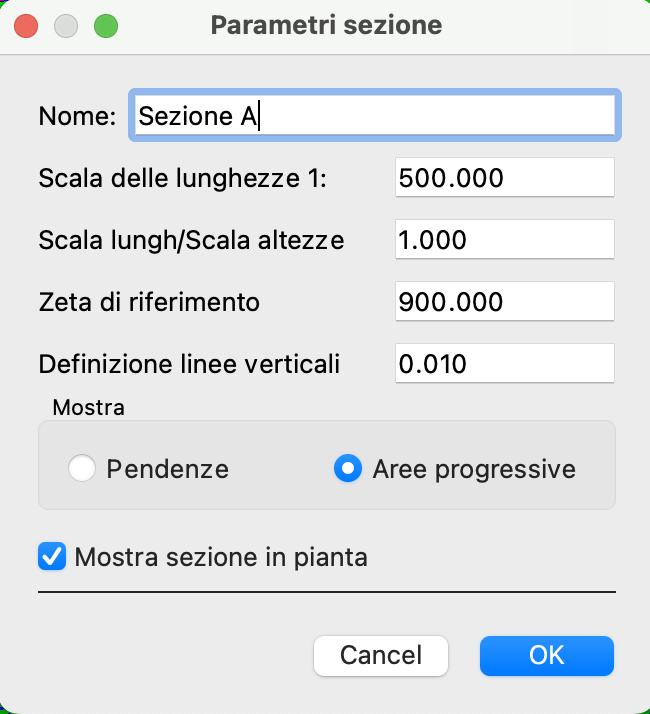This screenshot has height=714, width=650.
Task: Click the Nome text field containing Sezione A
Action: tap(375, 115)
